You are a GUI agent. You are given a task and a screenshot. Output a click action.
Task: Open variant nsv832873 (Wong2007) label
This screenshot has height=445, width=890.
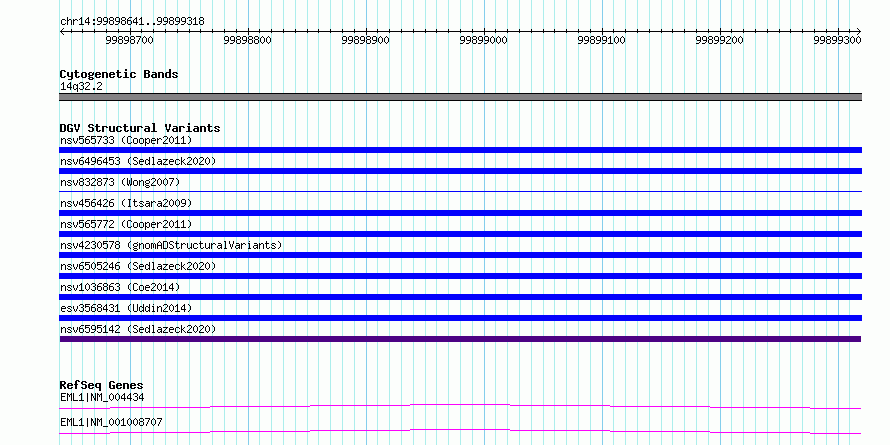click(x=120, y=182)
